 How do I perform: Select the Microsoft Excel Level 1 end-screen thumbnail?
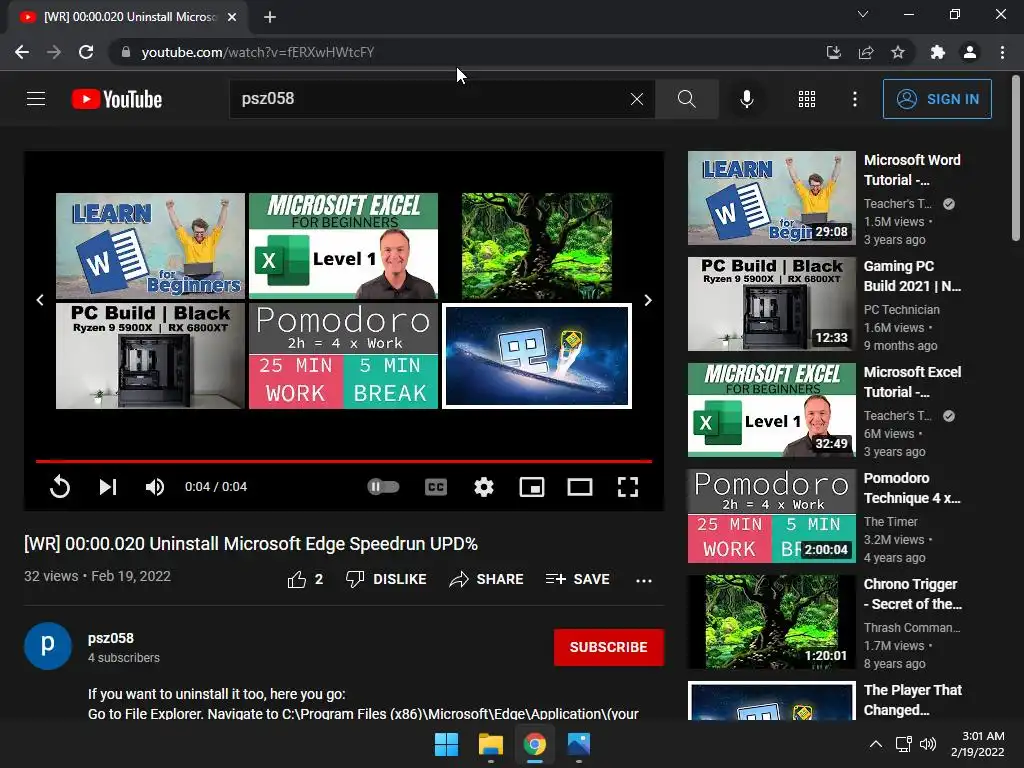(x=344, y=246)
